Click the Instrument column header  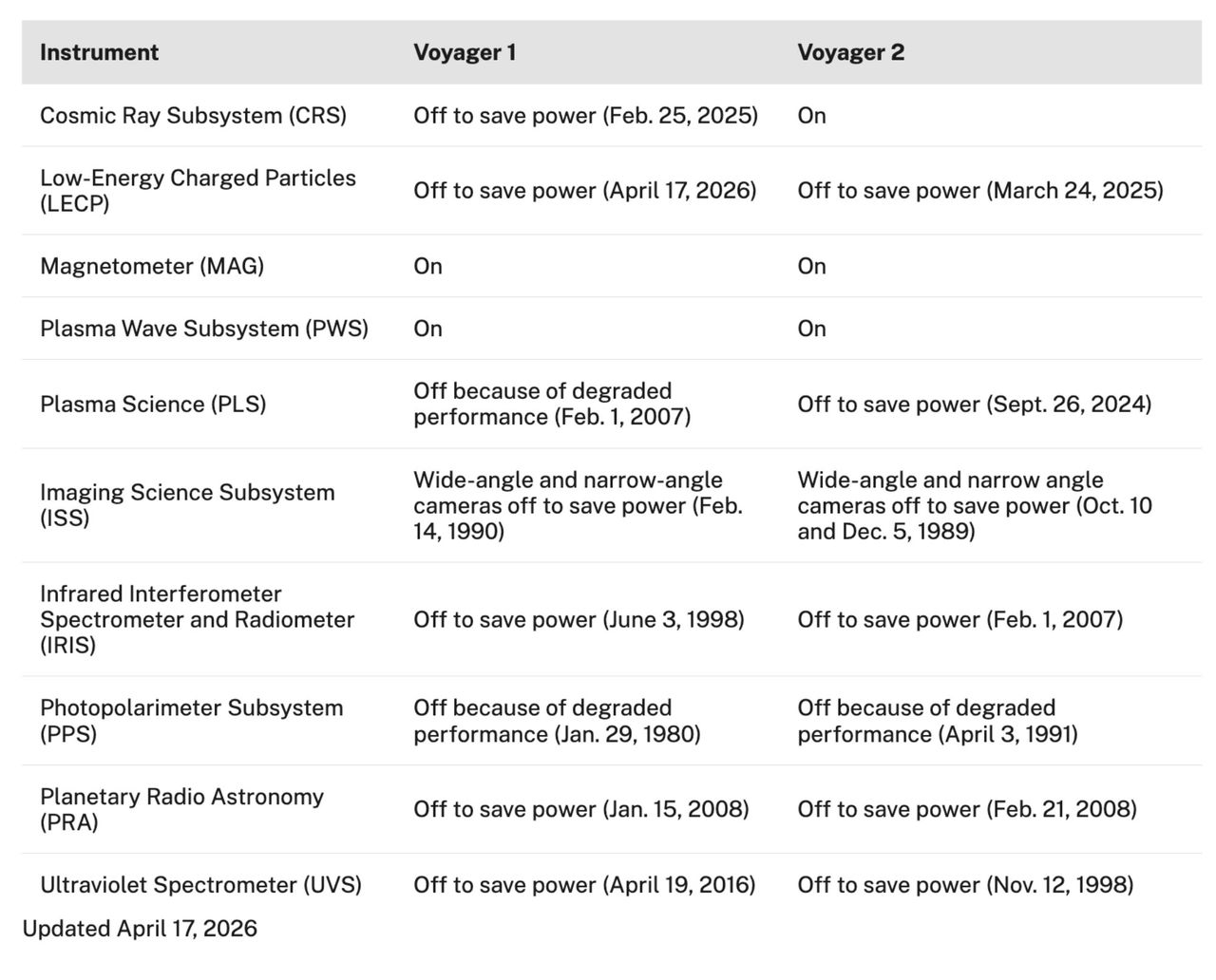pos(99,52)
